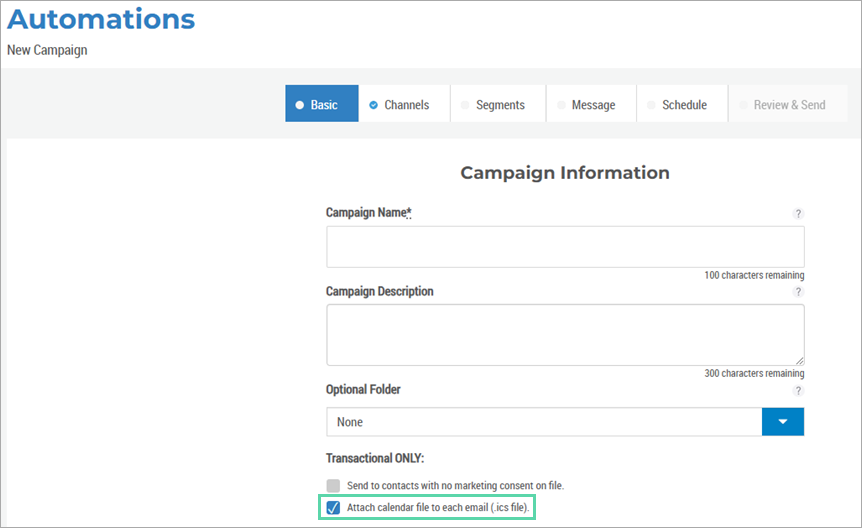
Task: Enable sending to contacts without marketing consent
Action: click(x=333, y=486)
